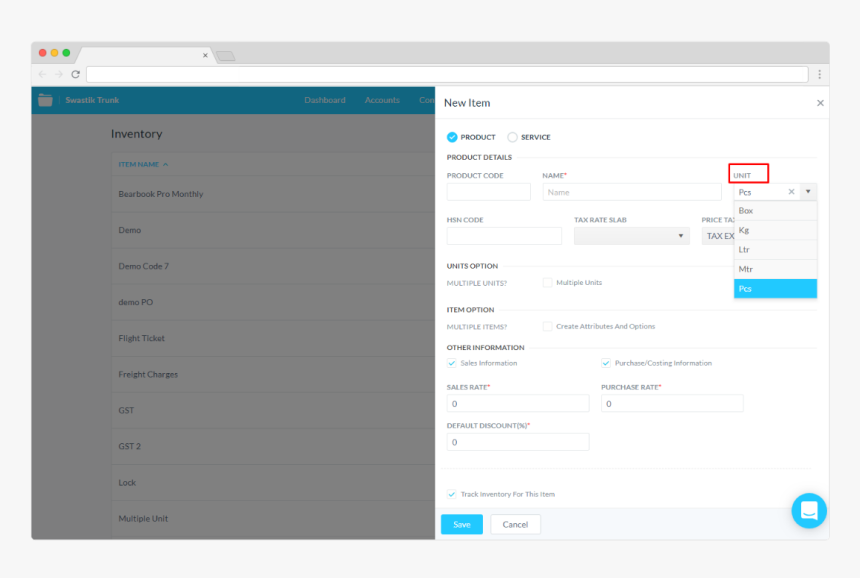Click the ITEM NAME sort arrow
Image resolution: width=860 pixels, height=578 pixels.
pyautogui.click(x=166, y=164)
